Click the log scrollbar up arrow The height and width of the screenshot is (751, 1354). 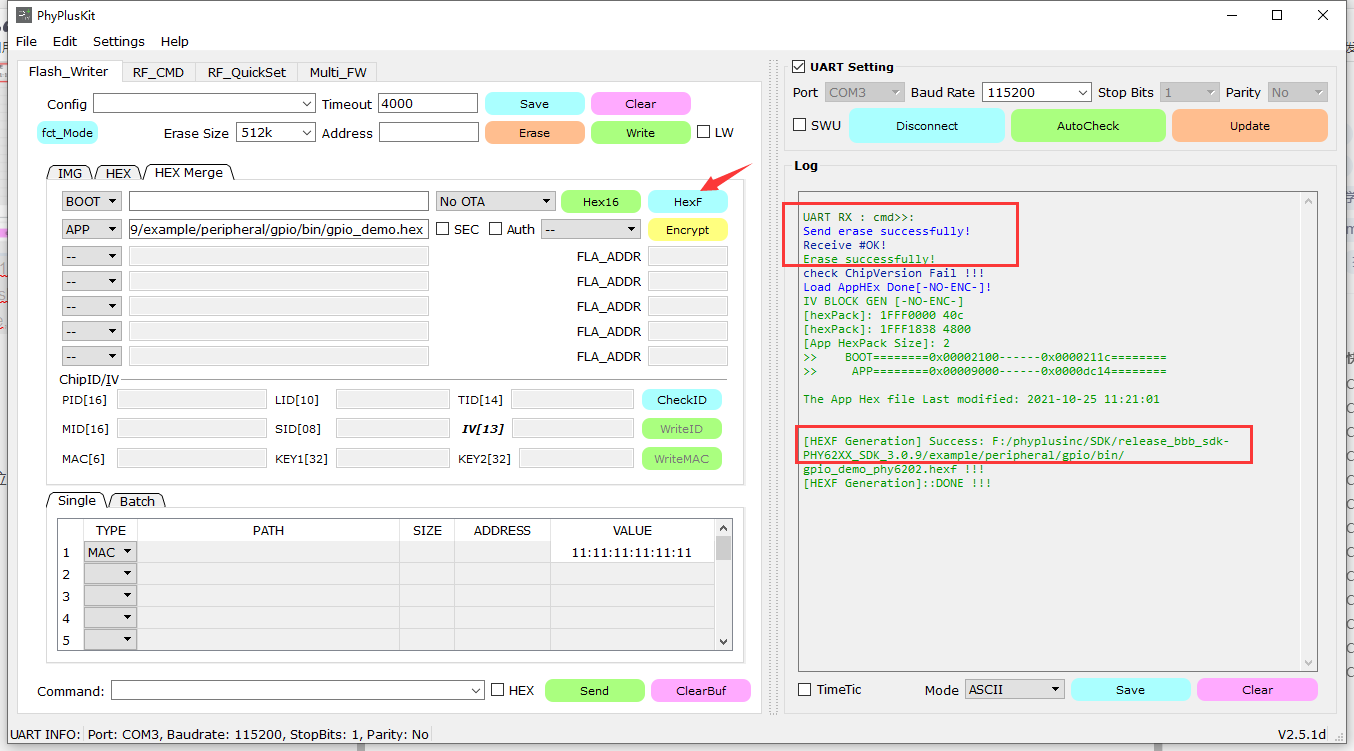click(1308, 201)
